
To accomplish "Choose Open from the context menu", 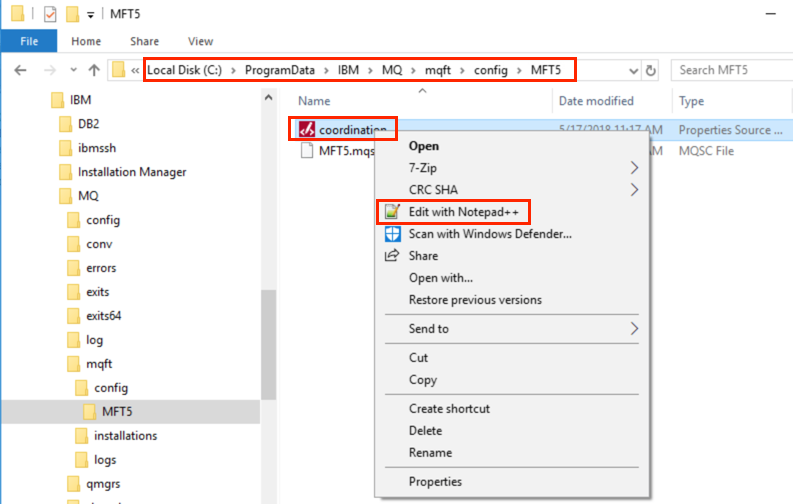I will click(x=424, y=146).
